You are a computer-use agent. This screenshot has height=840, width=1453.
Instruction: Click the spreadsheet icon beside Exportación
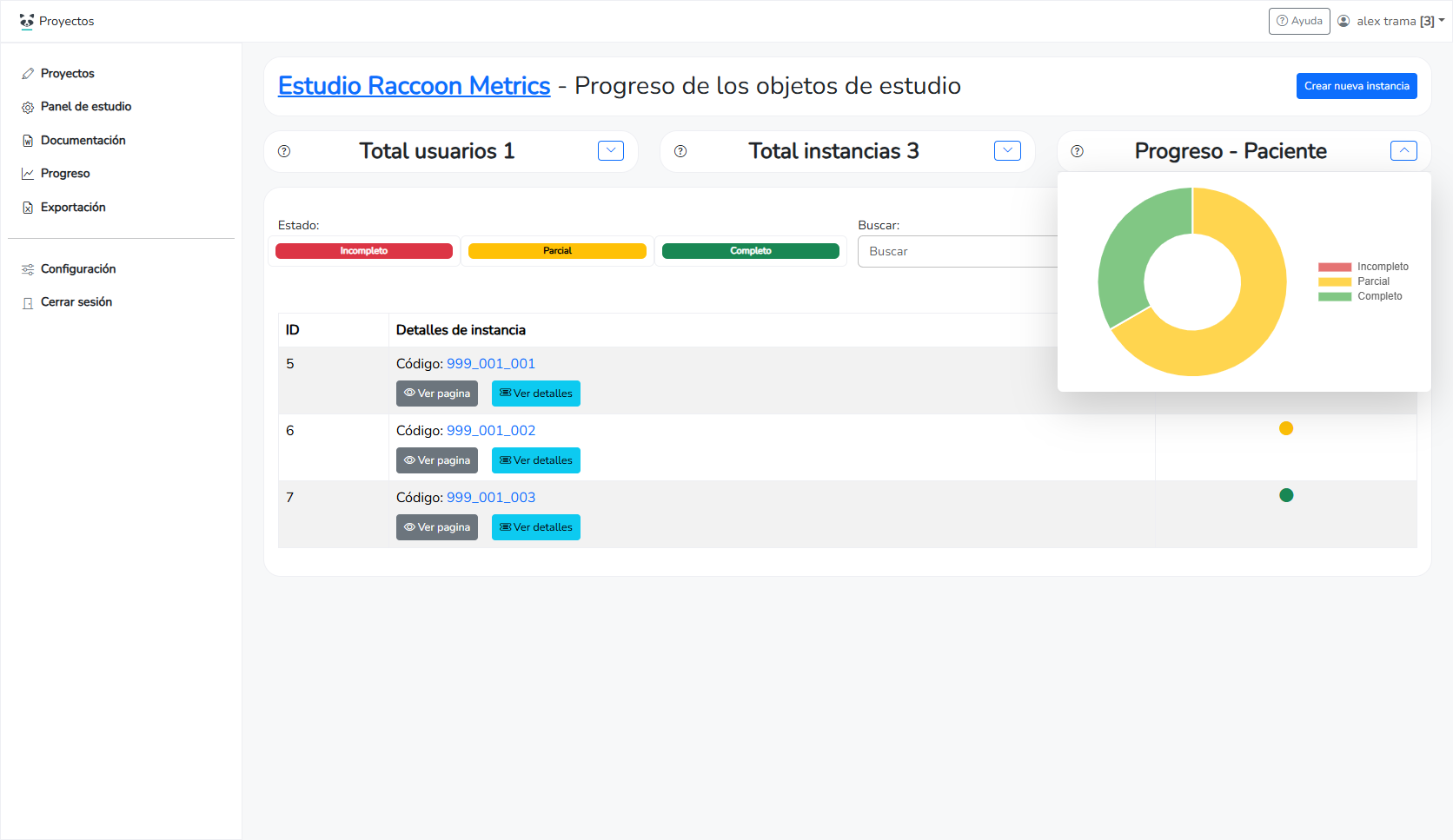[x=28, y=208]
